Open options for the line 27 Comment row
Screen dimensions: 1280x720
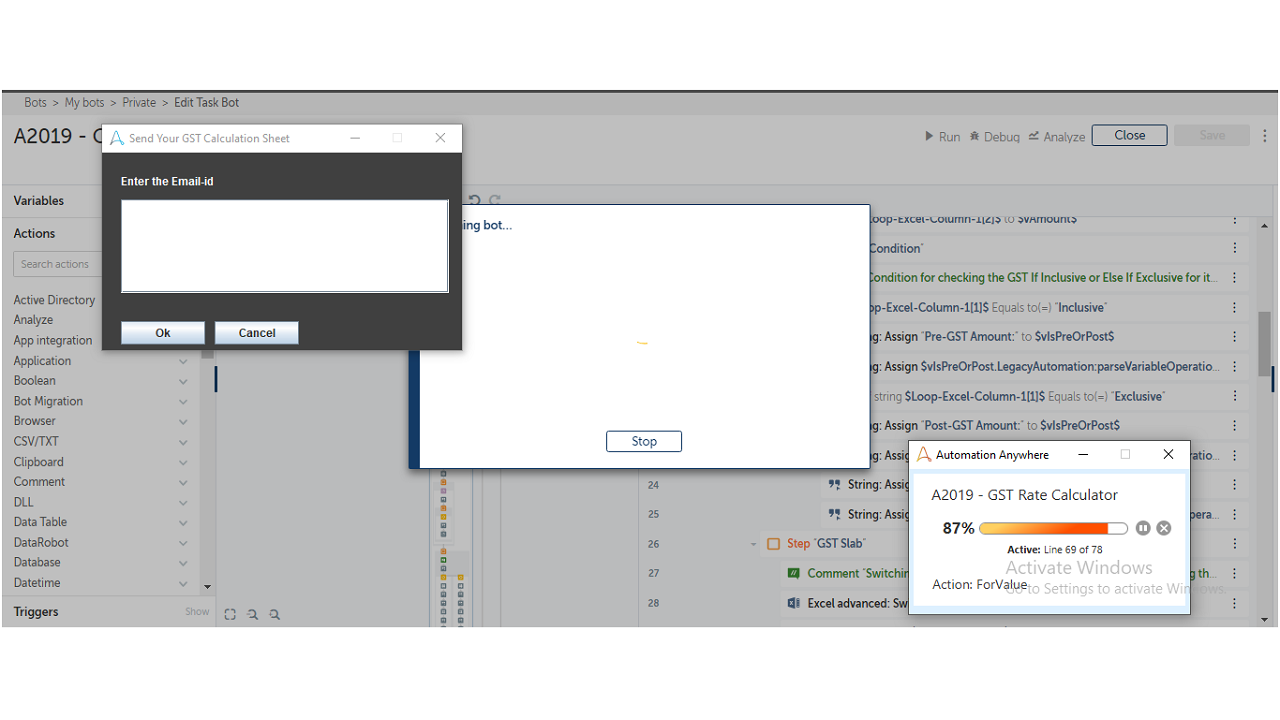[x=1235, y=573]
